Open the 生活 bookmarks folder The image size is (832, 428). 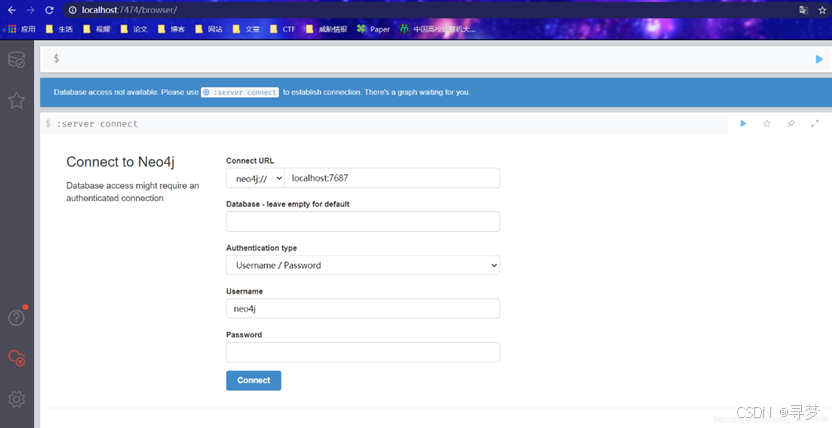click(x=59, y=29)
